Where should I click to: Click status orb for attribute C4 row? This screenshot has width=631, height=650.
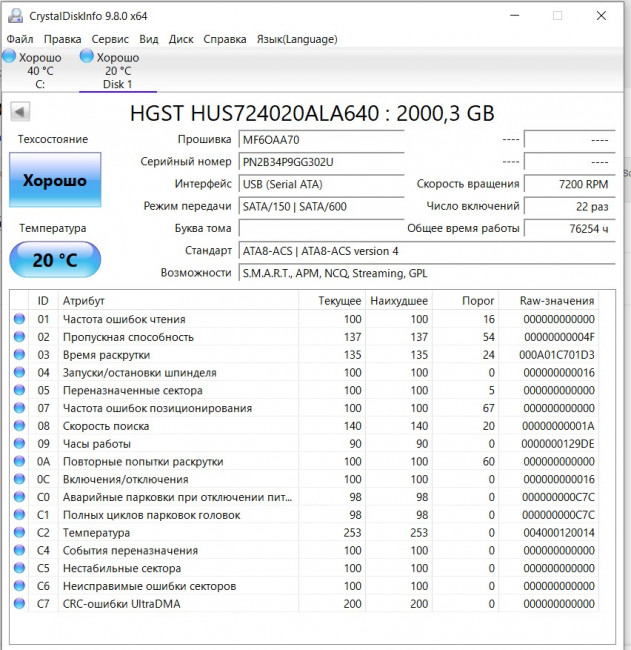(x=19, y=550)
